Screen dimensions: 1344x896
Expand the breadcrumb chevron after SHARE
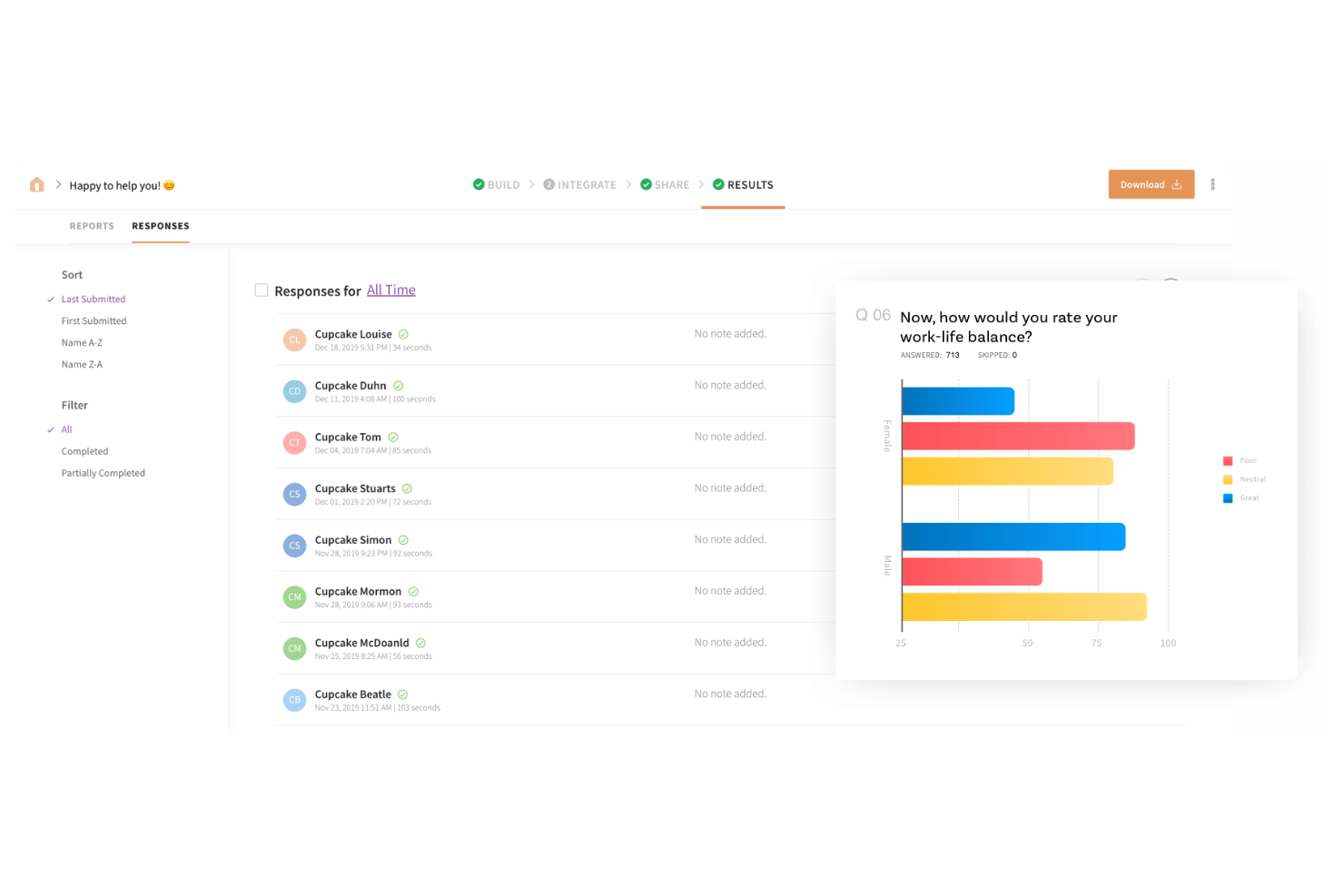pos(703,184)
